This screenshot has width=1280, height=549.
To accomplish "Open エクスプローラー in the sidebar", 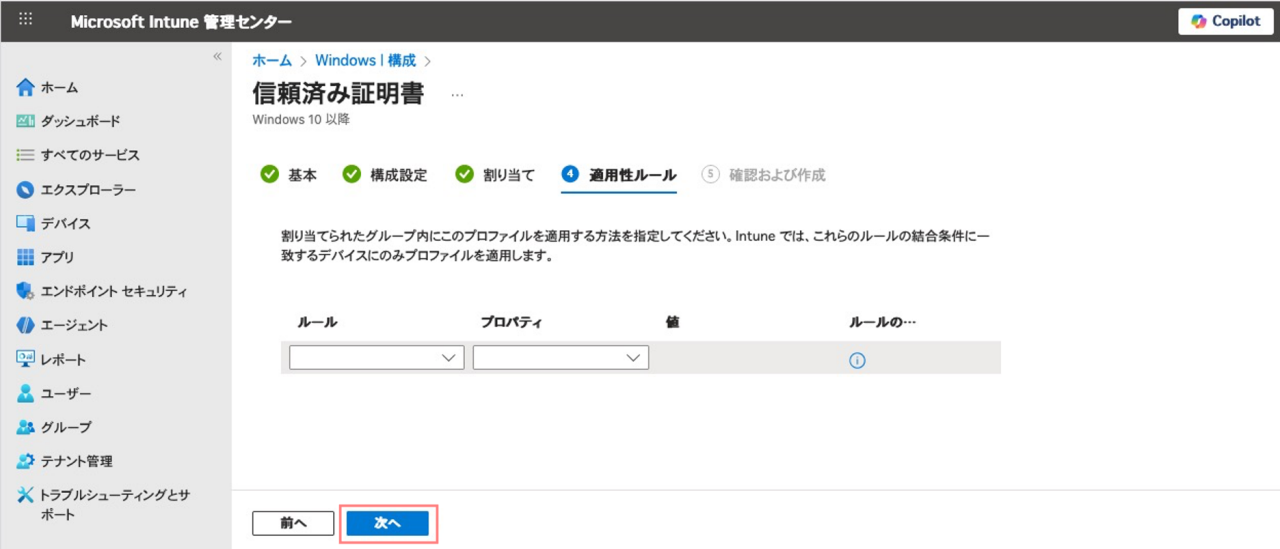I will 88,190.
